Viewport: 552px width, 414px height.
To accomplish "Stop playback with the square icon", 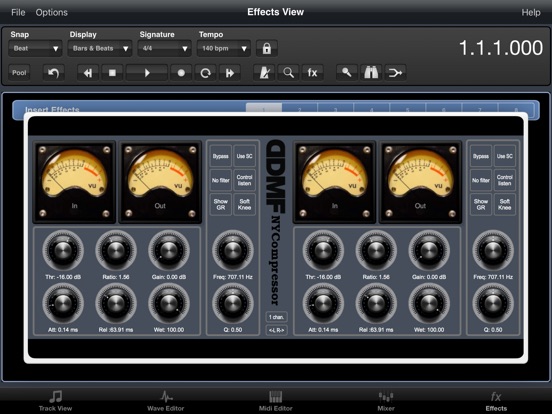I will (112, 73).
